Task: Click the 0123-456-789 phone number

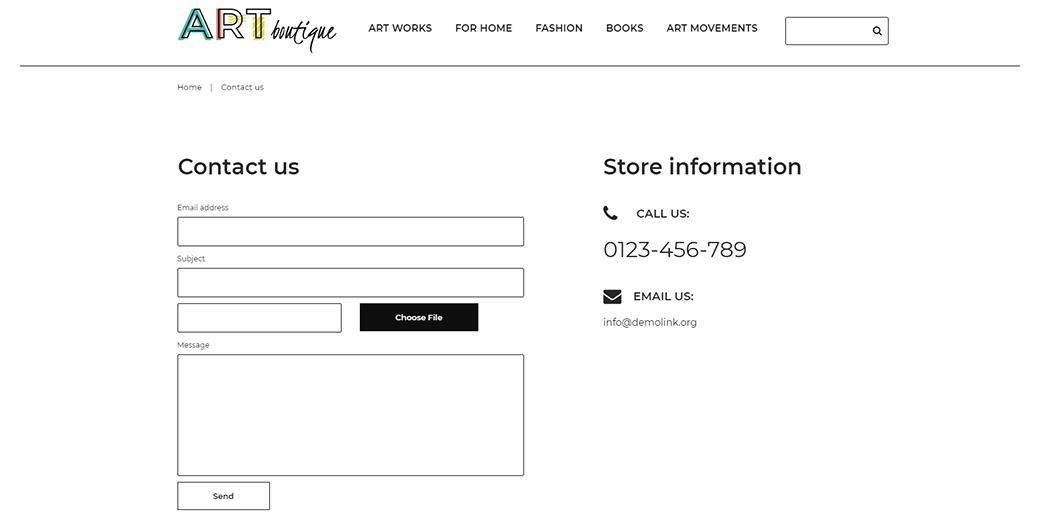Action: [675, 250]
